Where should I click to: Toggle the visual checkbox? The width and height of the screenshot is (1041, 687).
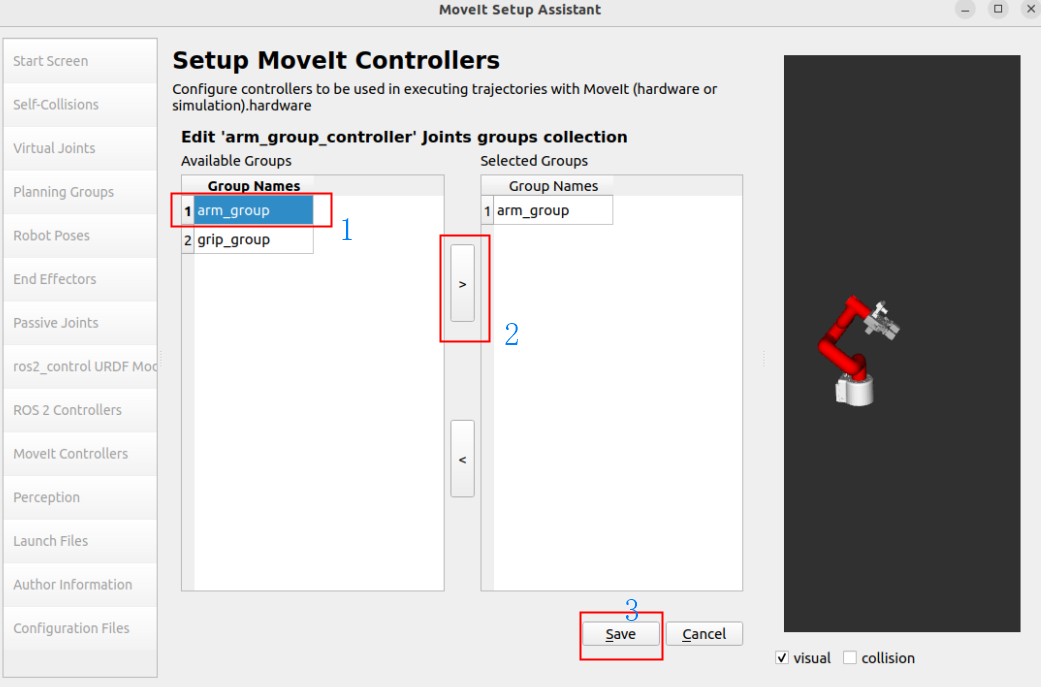coord(782,658)
